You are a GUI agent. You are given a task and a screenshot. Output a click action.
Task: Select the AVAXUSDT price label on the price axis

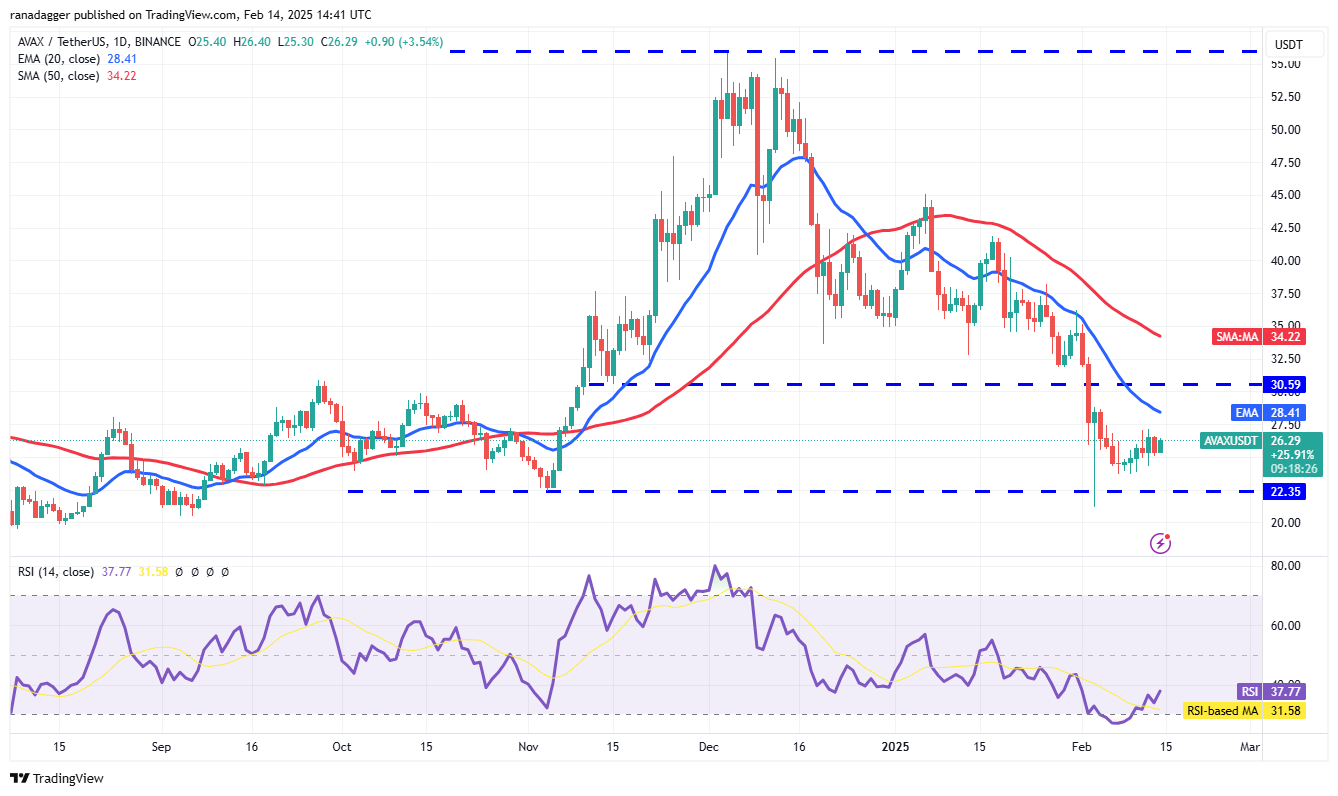tap(1230, 440)
